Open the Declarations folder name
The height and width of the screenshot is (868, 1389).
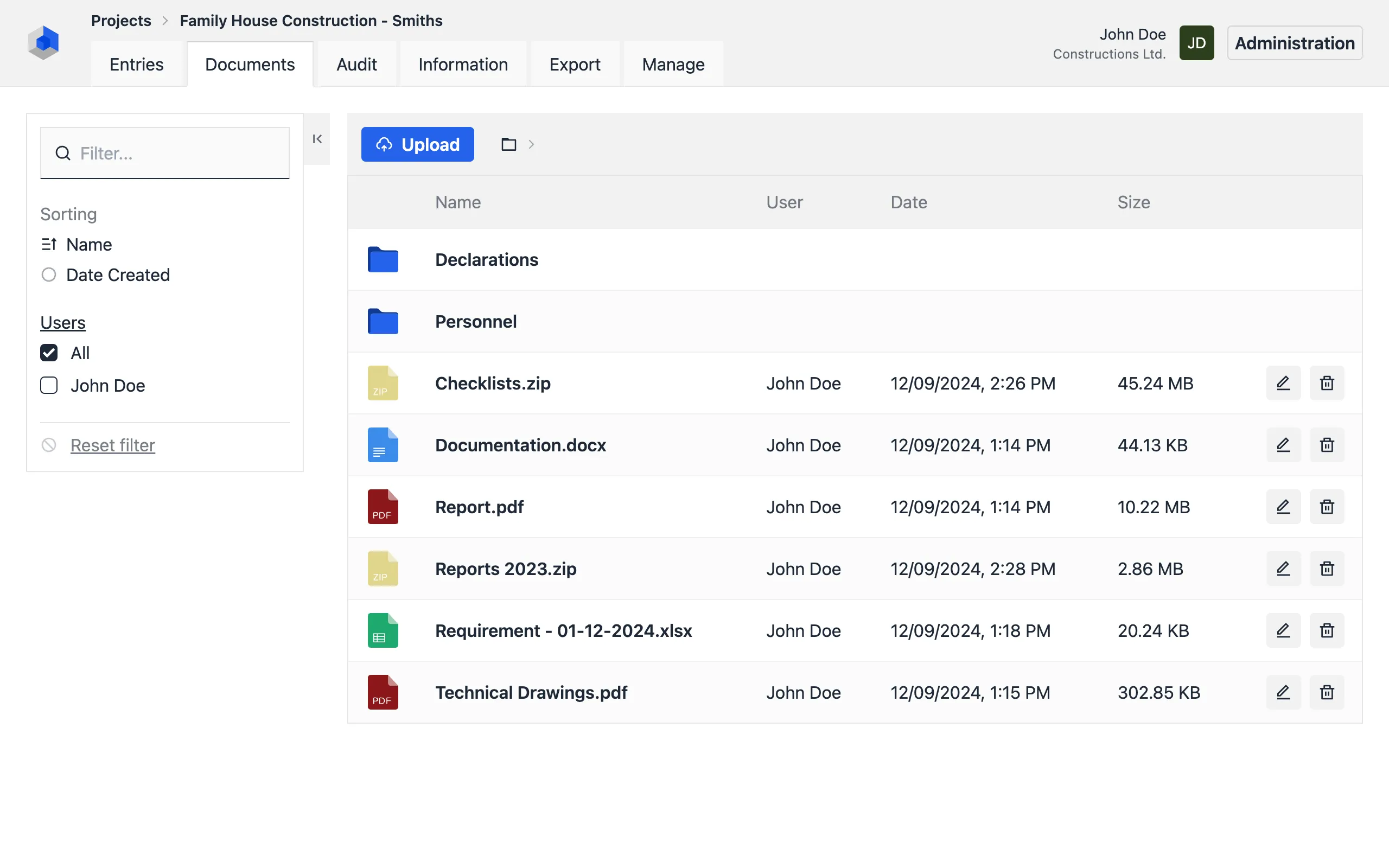point(487,259)
